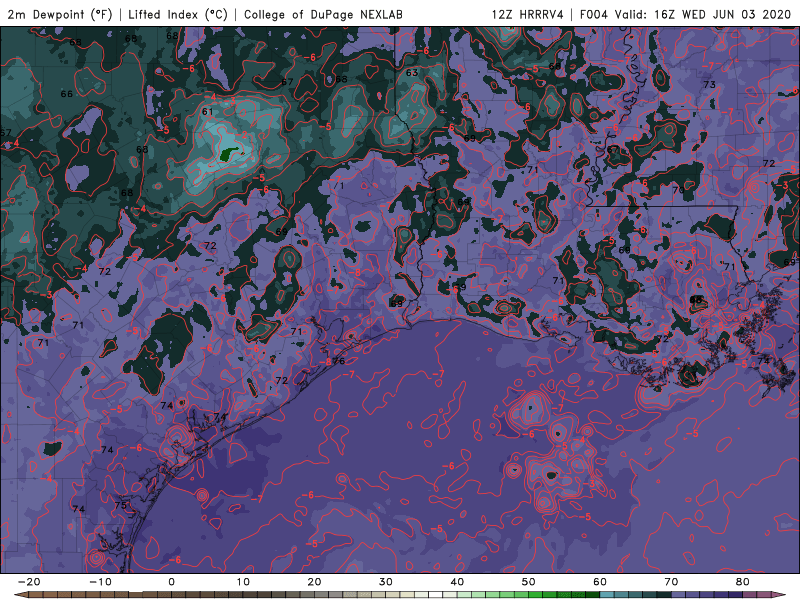Screen dimensions: 800x600
Task: Click the right arrow end of the color bar
Action: 779,595
